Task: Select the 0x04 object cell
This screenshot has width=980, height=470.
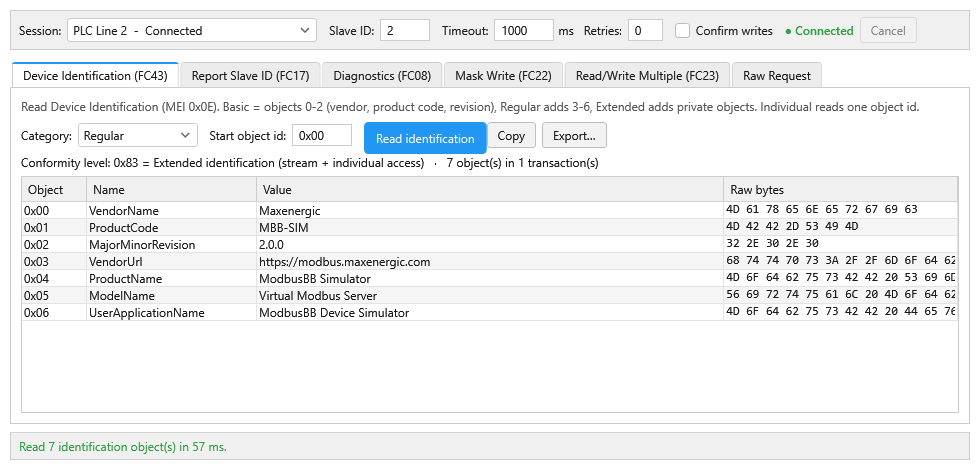Action: [54, 278]
